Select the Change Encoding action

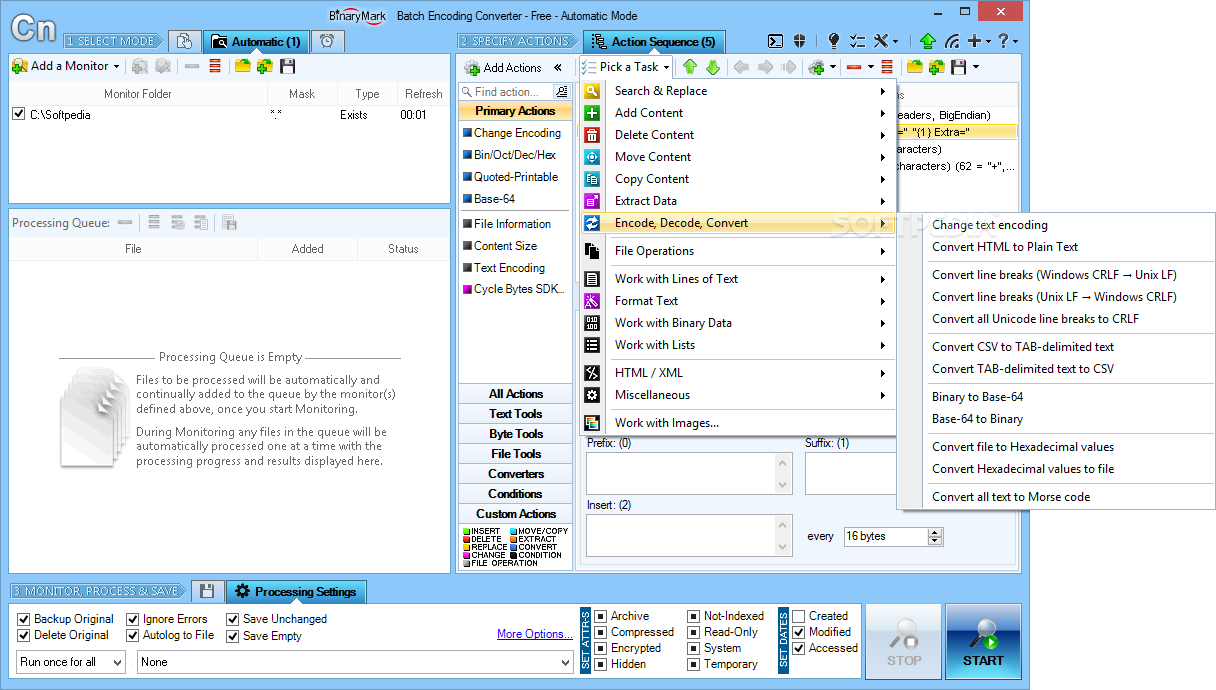[x=511, y=133]
